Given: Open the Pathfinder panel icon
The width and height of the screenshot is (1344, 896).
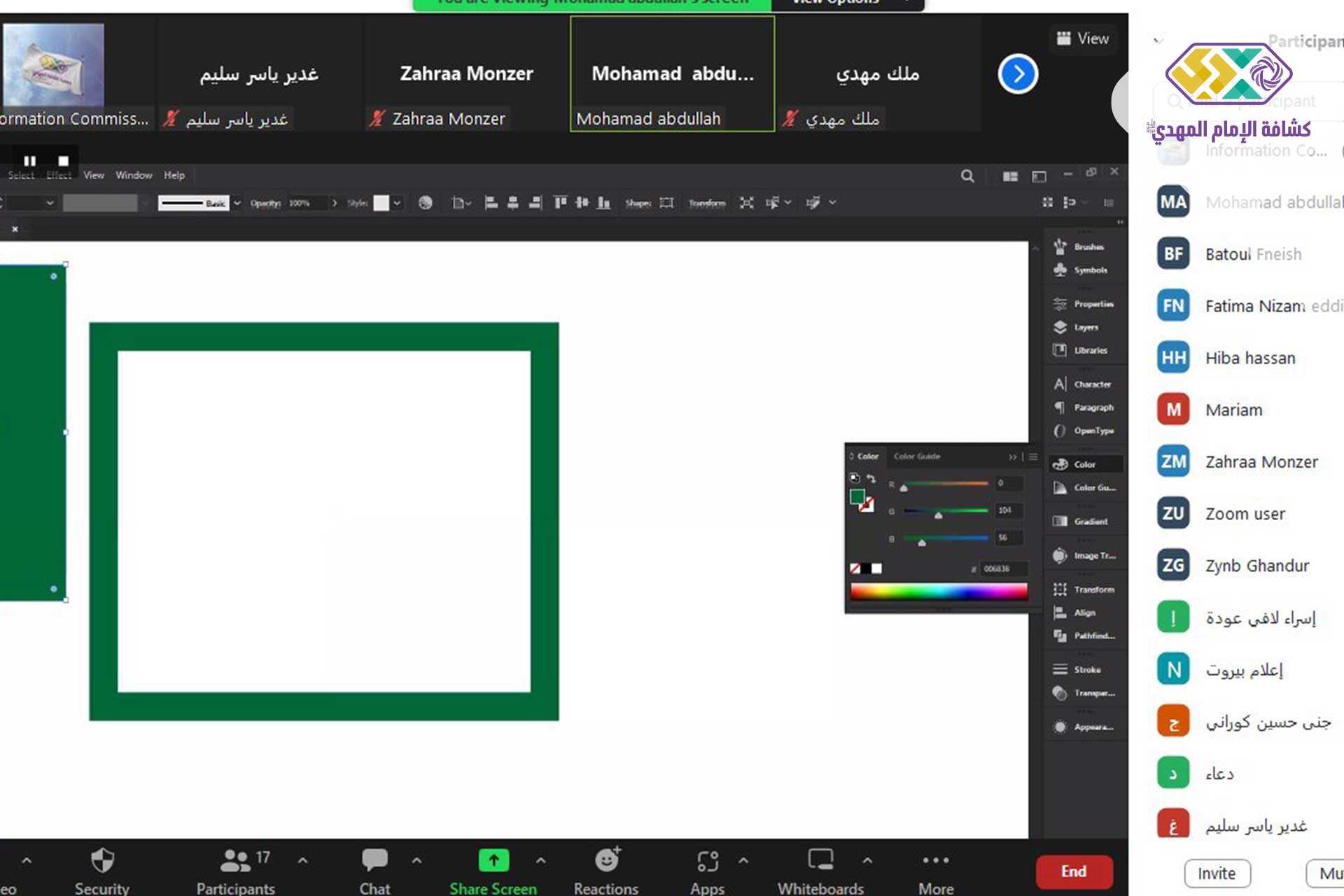Looking at the screenshot, I should pyautogui.click(x=1060, y=636).
